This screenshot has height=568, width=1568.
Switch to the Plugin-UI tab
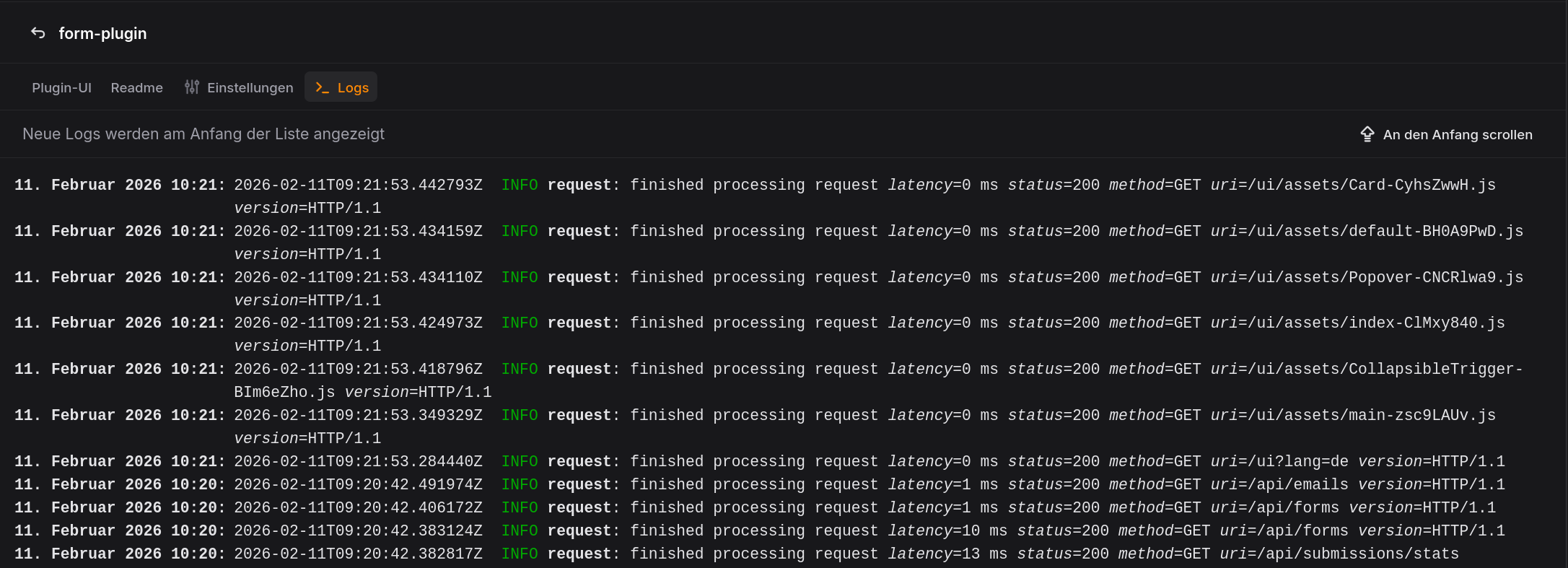click(61, 87)
